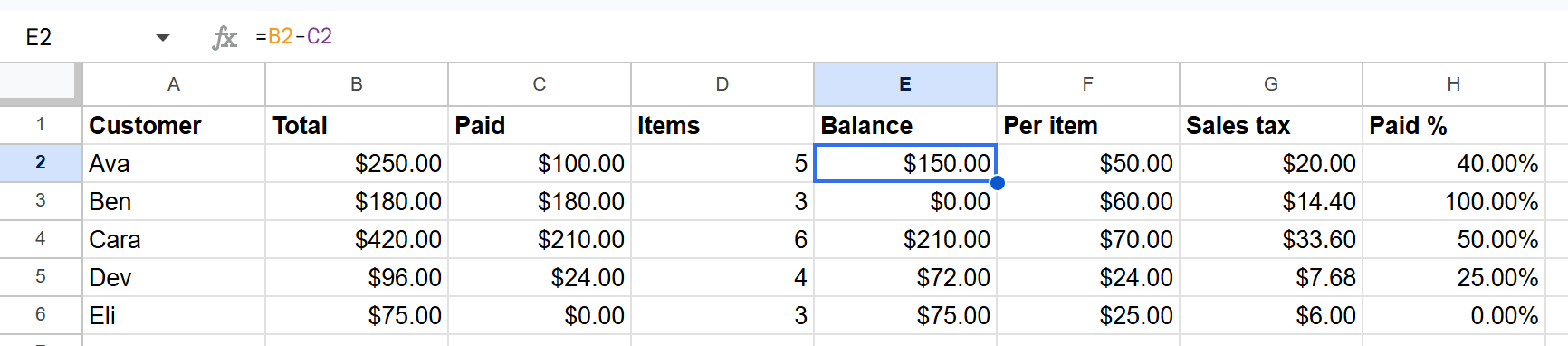Viewport: 1568px width, 346px height.
Task: Select column F header
Action: tap(1088, 84)
